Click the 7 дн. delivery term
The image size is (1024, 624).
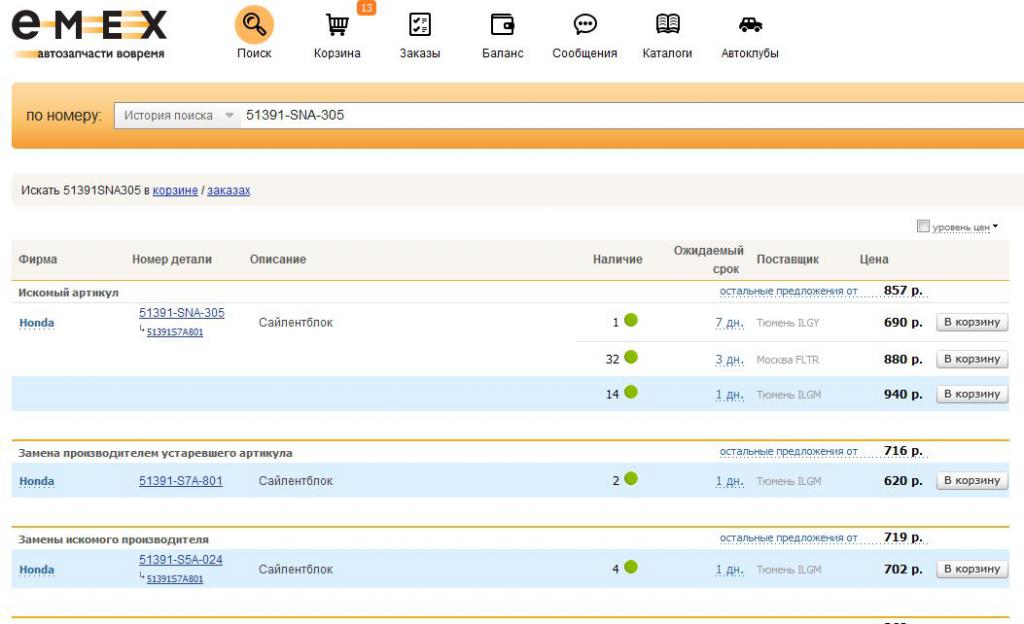[x=729, y=323]
